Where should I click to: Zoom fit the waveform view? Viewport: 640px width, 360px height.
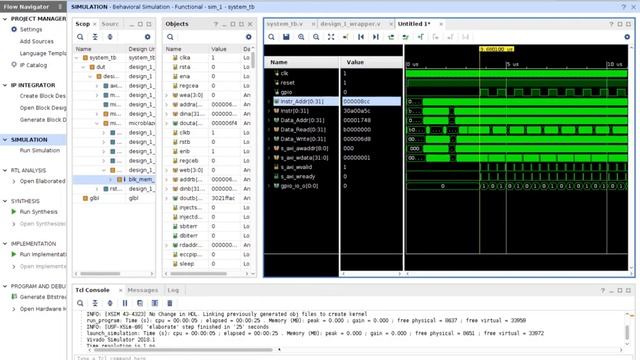[331, 37]
